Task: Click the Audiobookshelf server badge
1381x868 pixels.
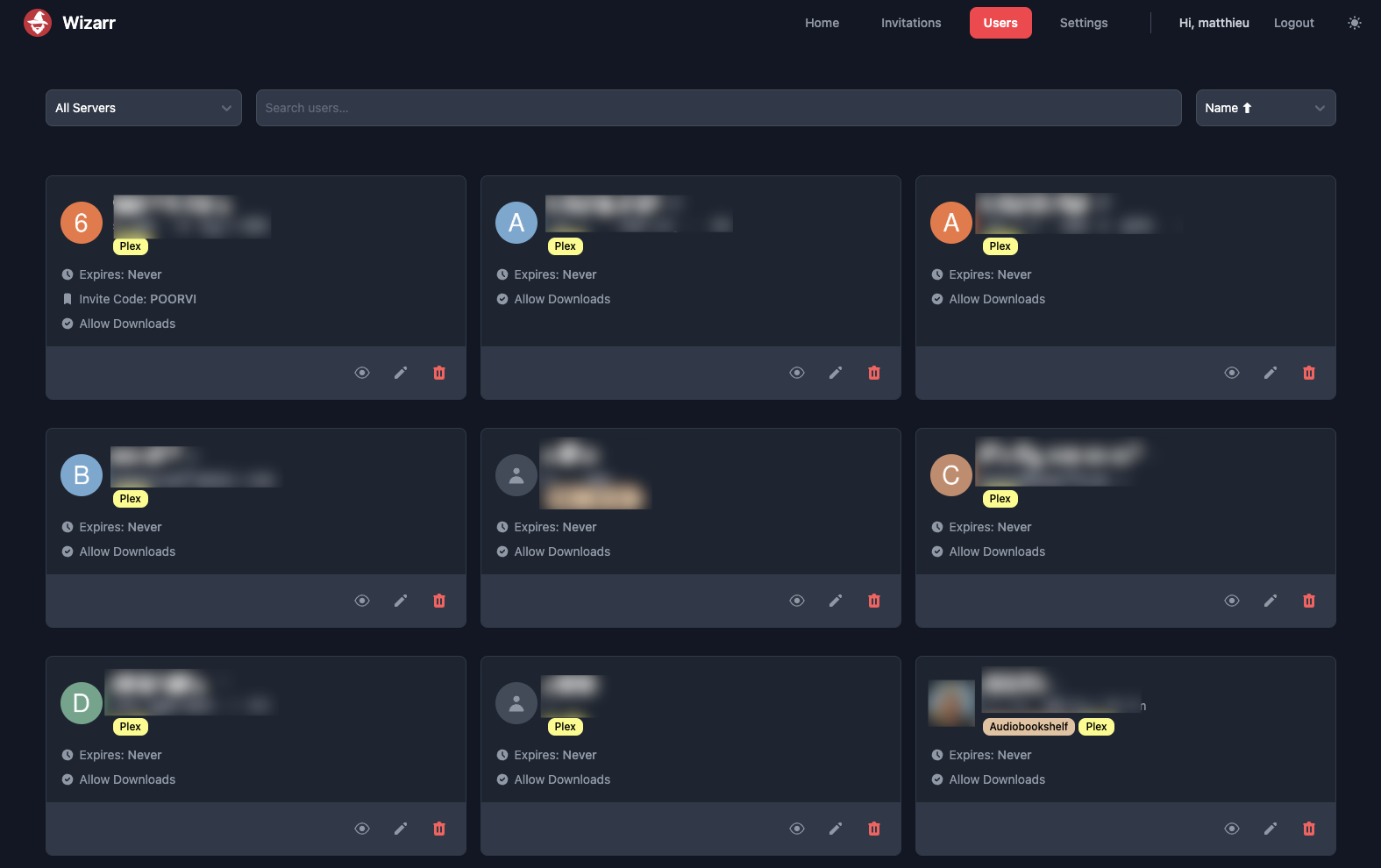Action: coord(1029,727)
